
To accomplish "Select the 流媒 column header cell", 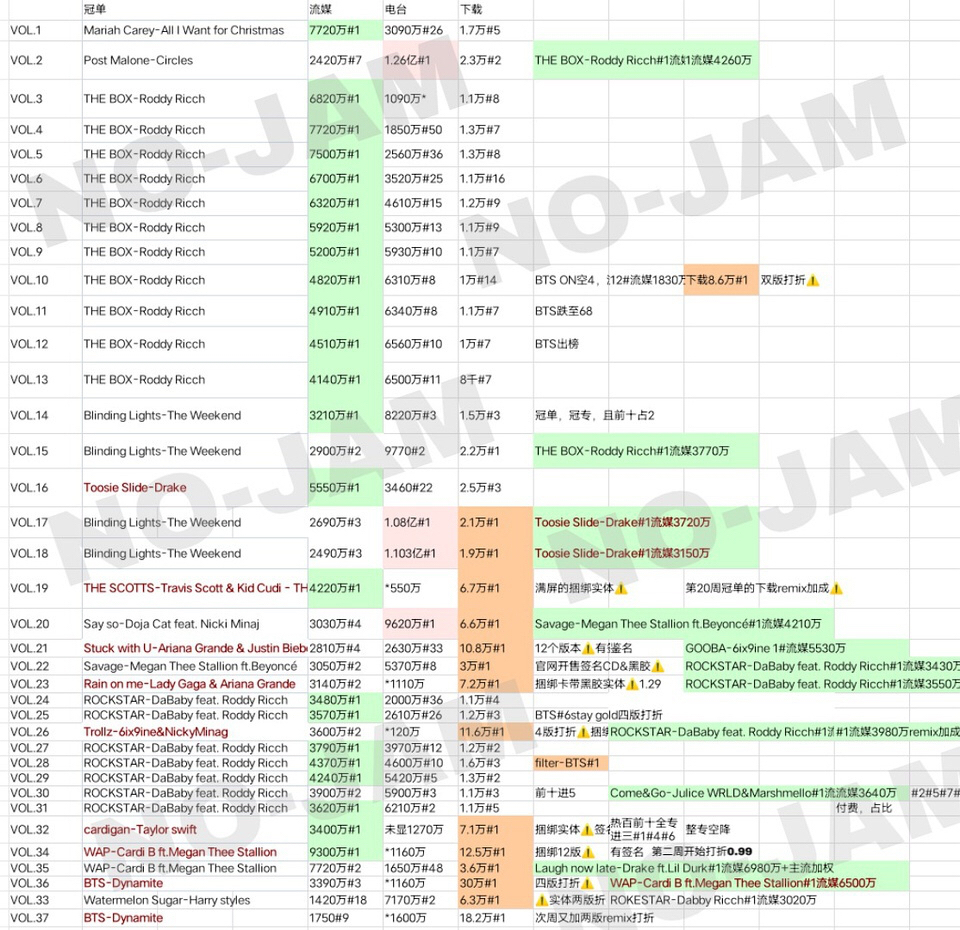I will point(345,9).
